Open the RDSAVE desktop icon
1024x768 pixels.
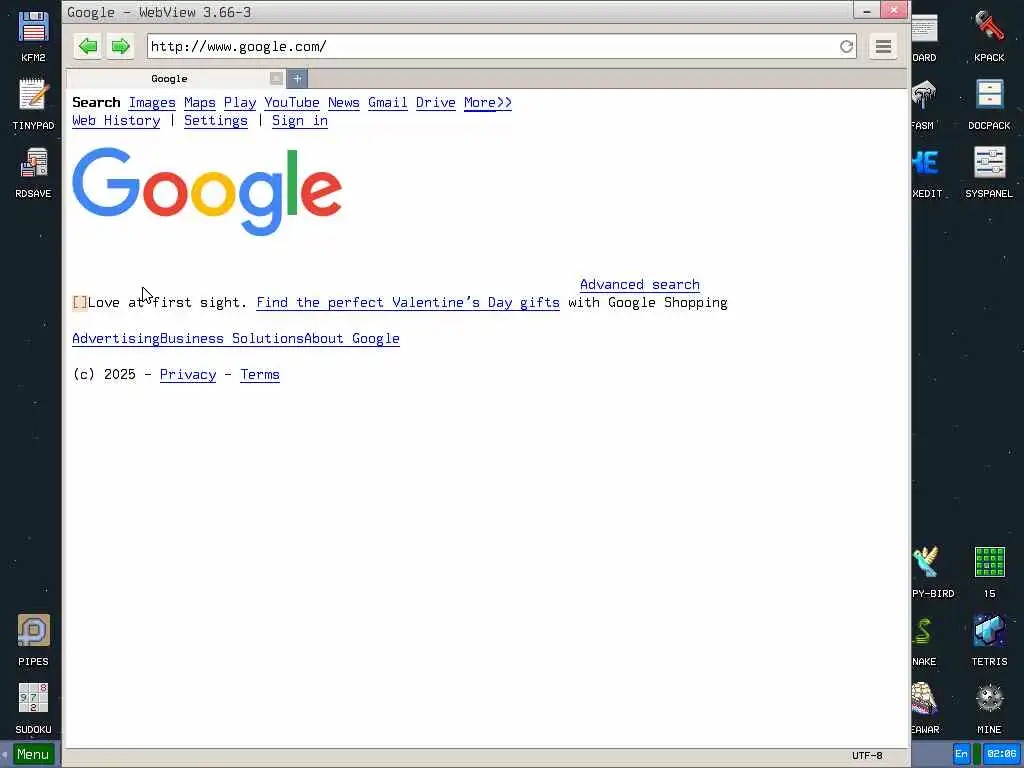click(33, 172)
